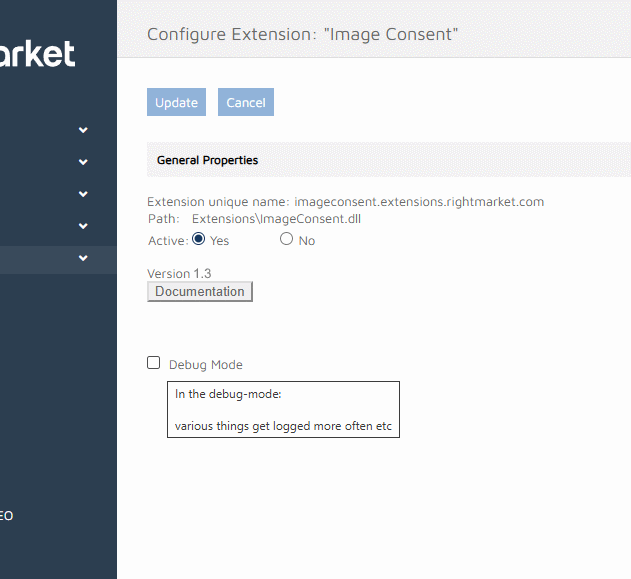Image resolution: width=631 pixels, height=579 pixels.
Task: Click the Debug Mode label text
Action: point(205,365)
